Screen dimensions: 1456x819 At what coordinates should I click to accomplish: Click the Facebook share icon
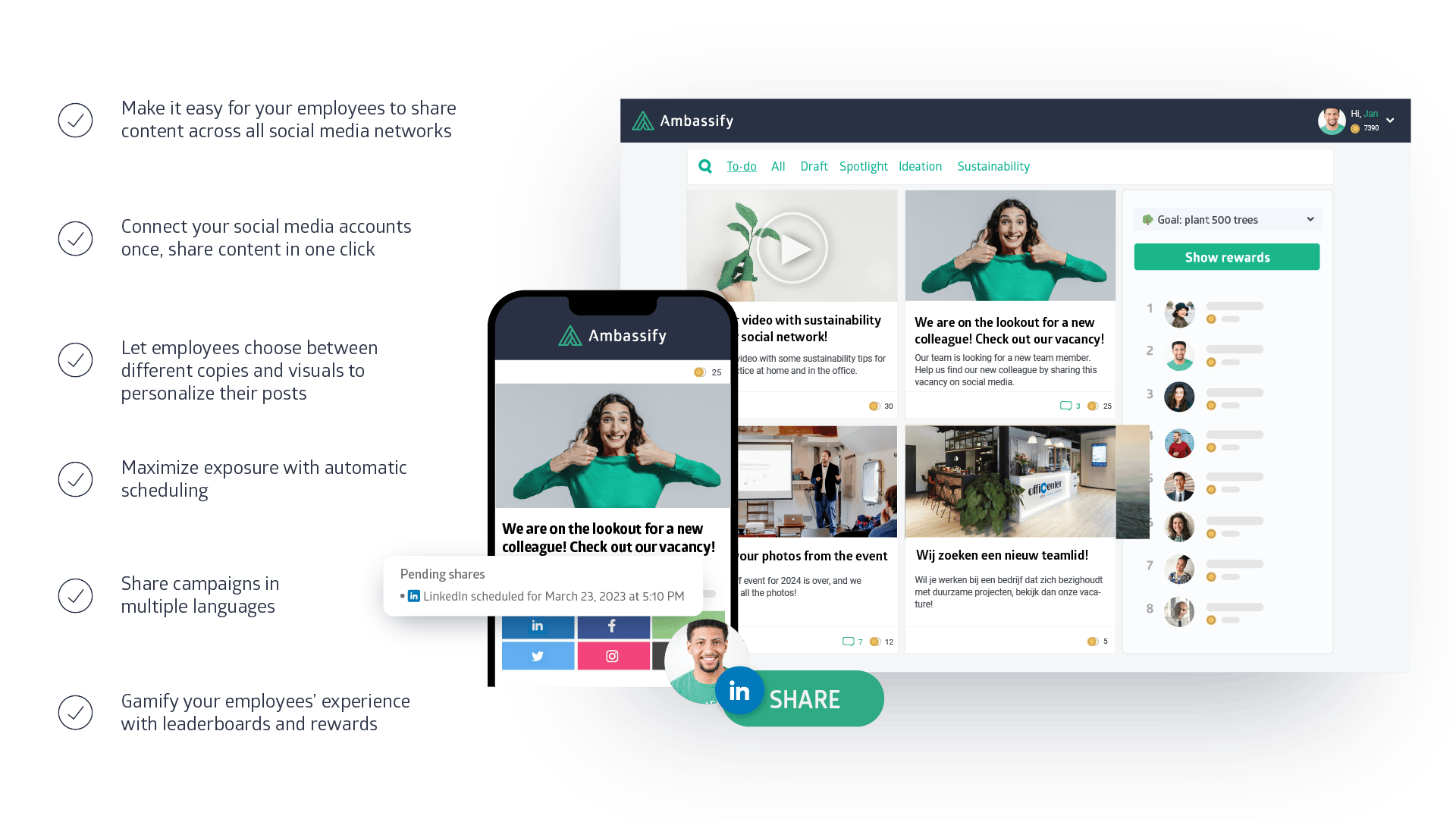tap(610, 625)
